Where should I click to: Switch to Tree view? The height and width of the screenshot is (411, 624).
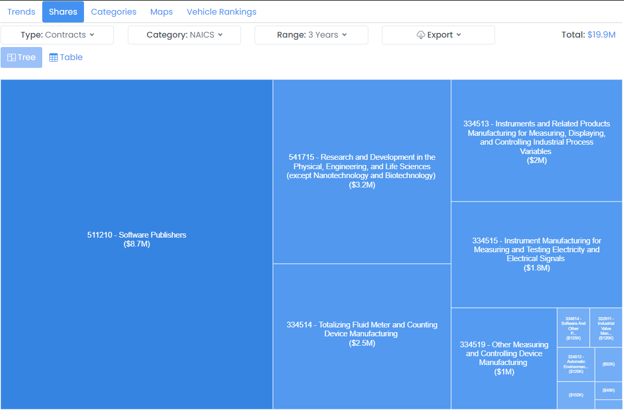(21, 57)
